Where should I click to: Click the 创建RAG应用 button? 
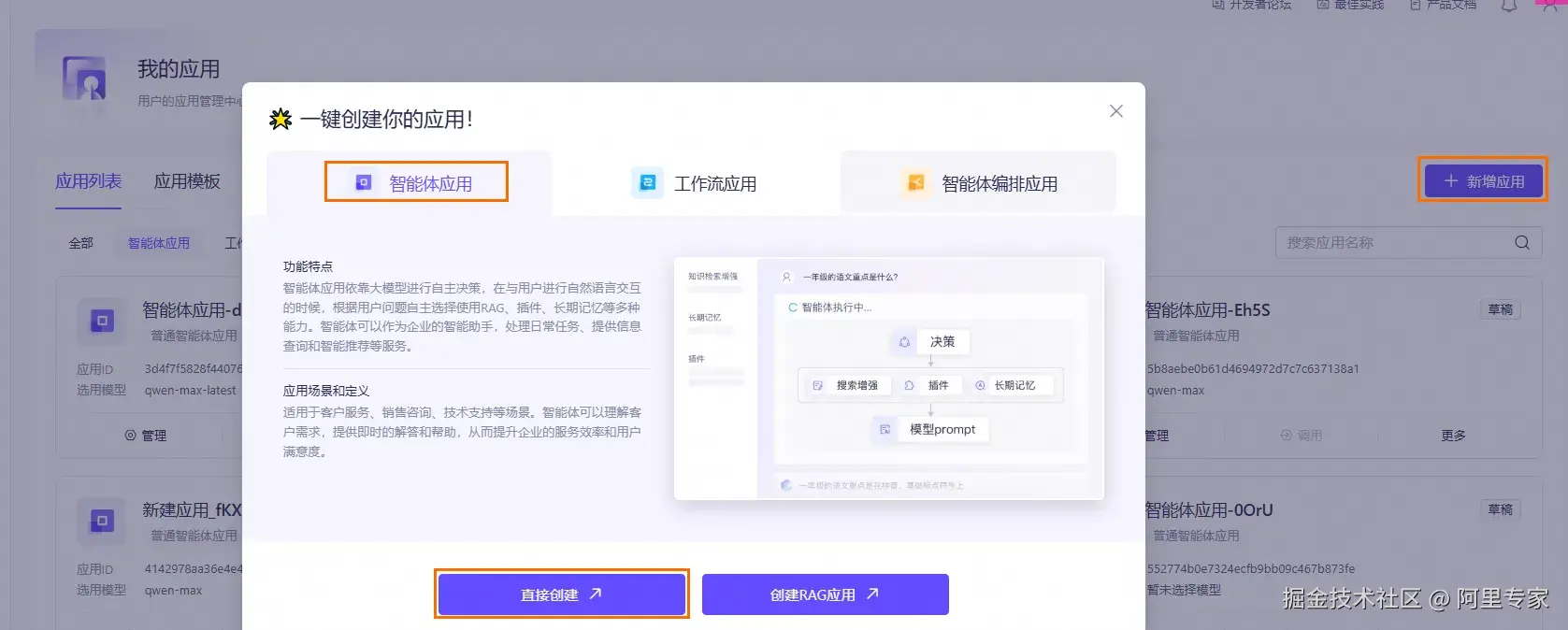[825, 594]
